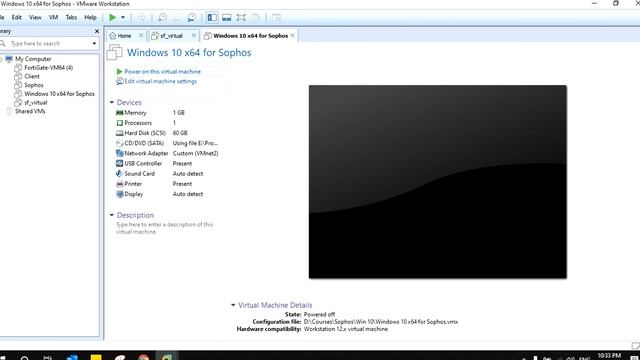Click the VMware Workstation taskbar icon
The height and width of the screenshot is (360, 640).
coord(167,357)
